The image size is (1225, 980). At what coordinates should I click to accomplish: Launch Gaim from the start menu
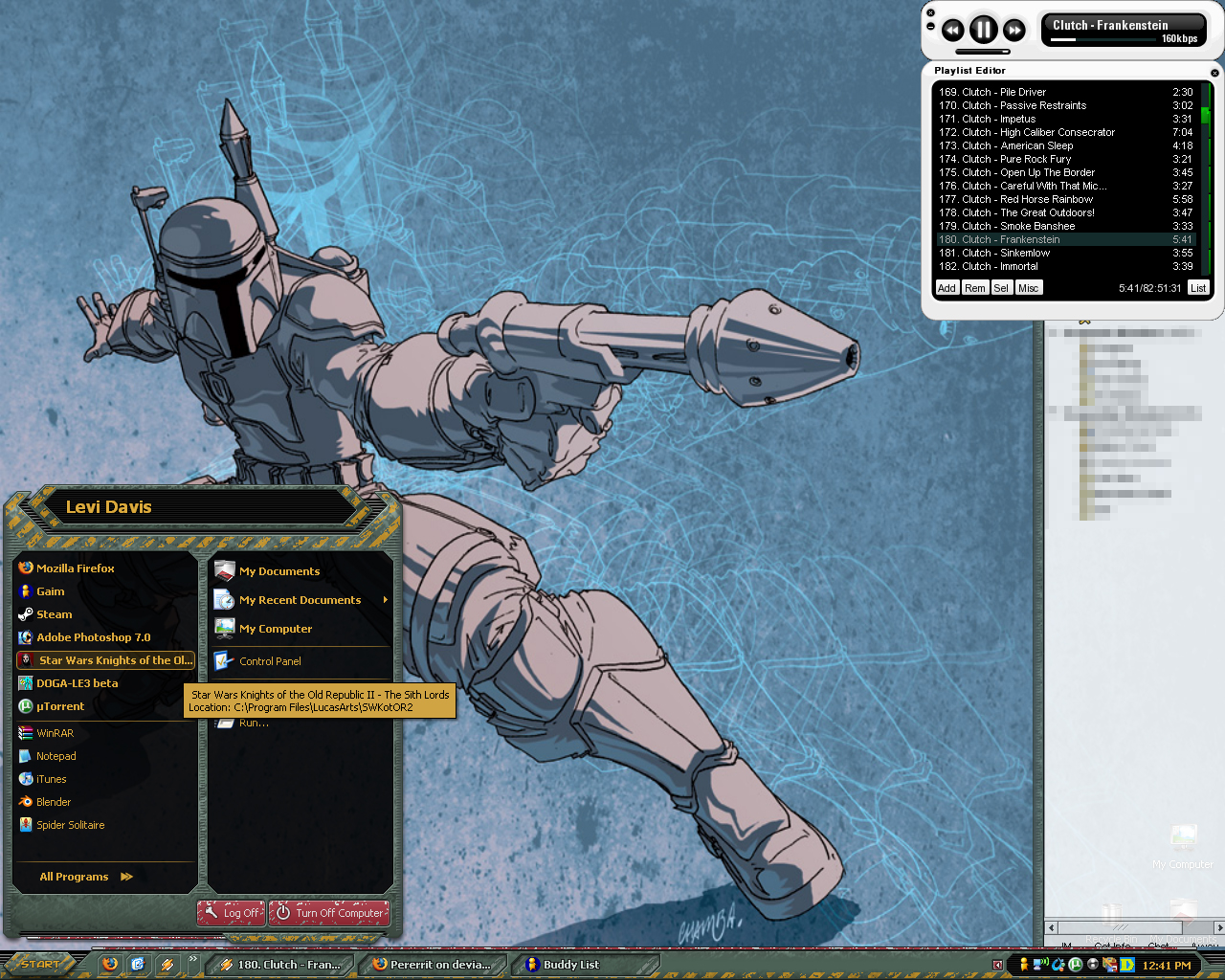coord(105,591)
